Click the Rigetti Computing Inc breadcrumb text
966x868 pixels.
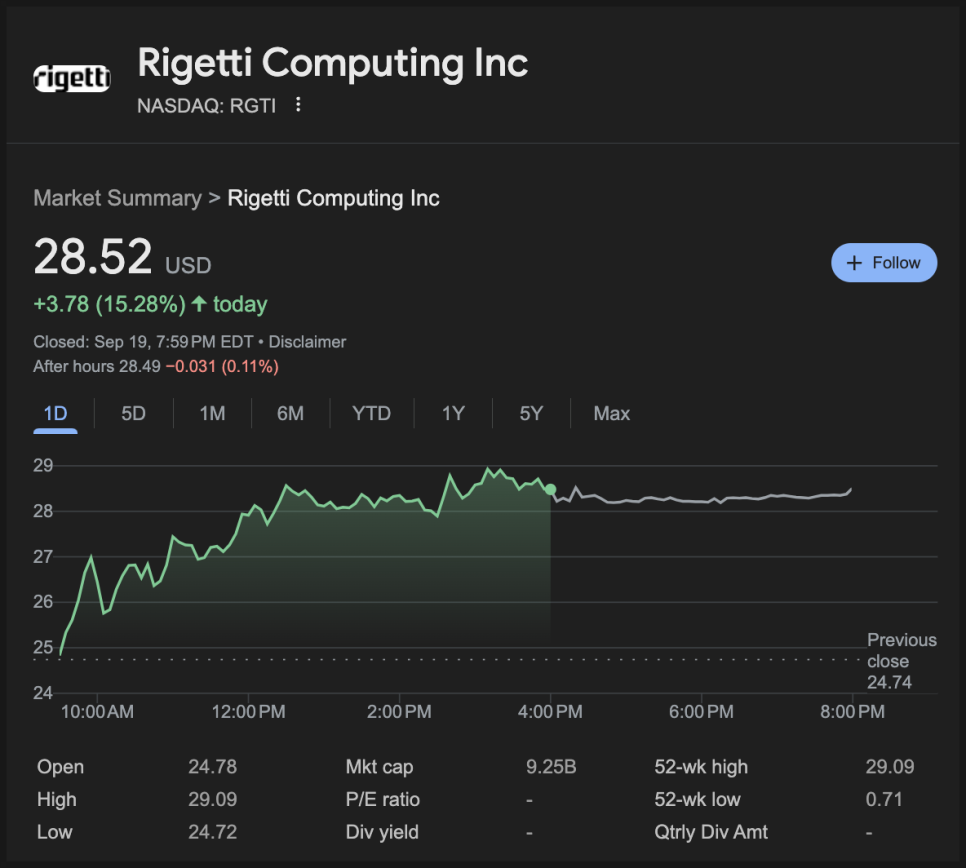[x=333, y=198]
